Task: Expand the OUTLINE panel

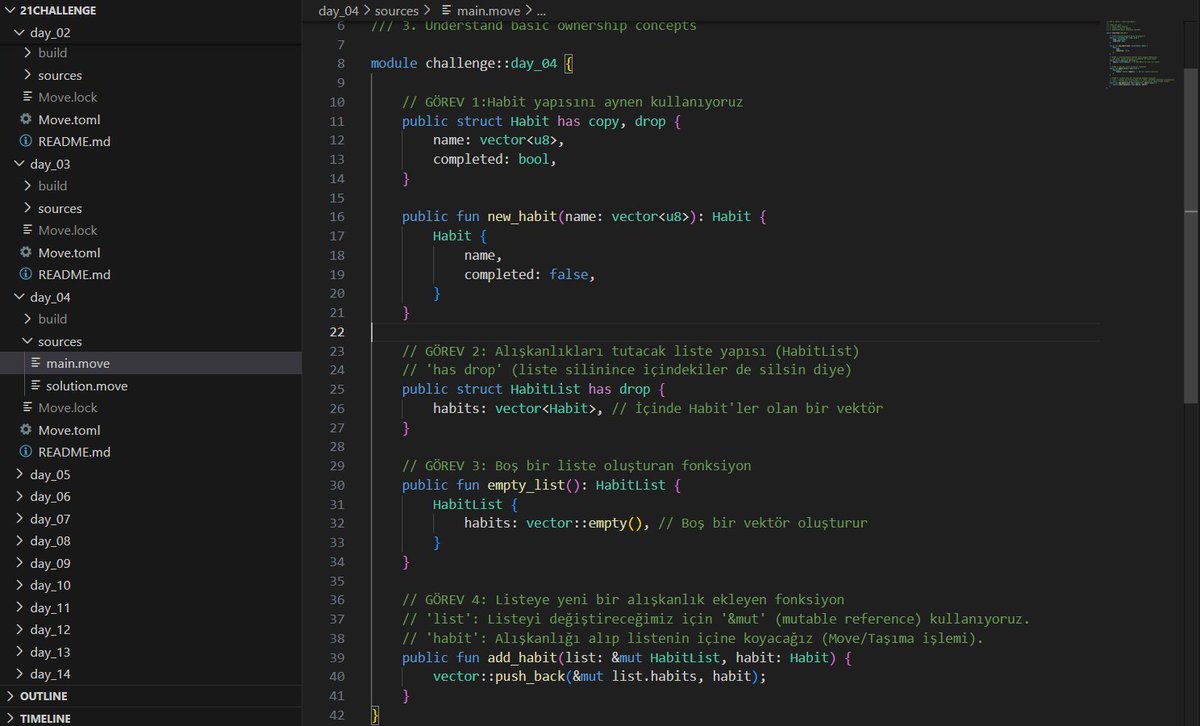Action: click(x=10, y=696)
